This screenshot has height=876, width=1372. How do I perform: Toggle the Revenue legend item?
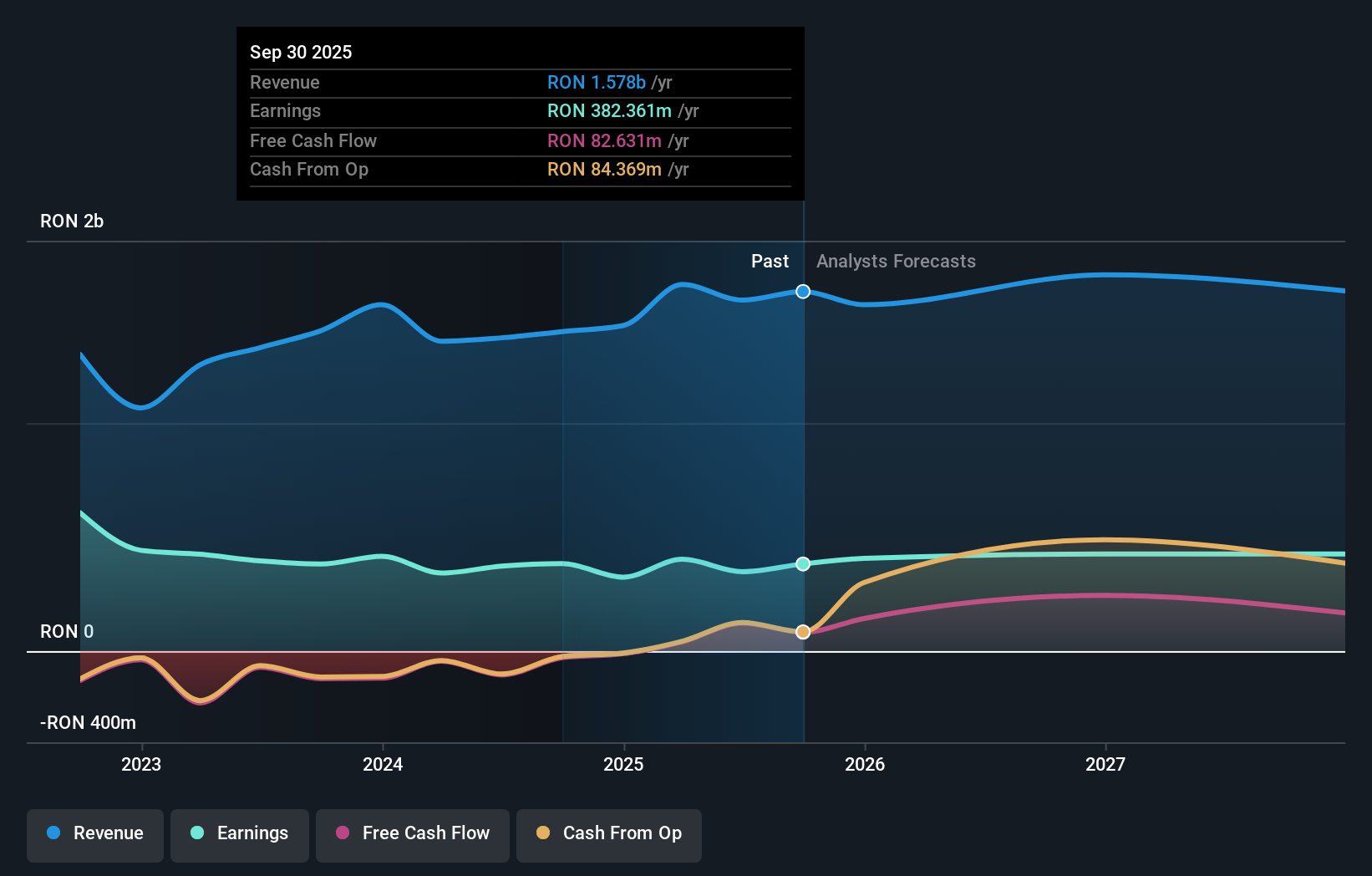pyautogui.click(x=94, y=833)
